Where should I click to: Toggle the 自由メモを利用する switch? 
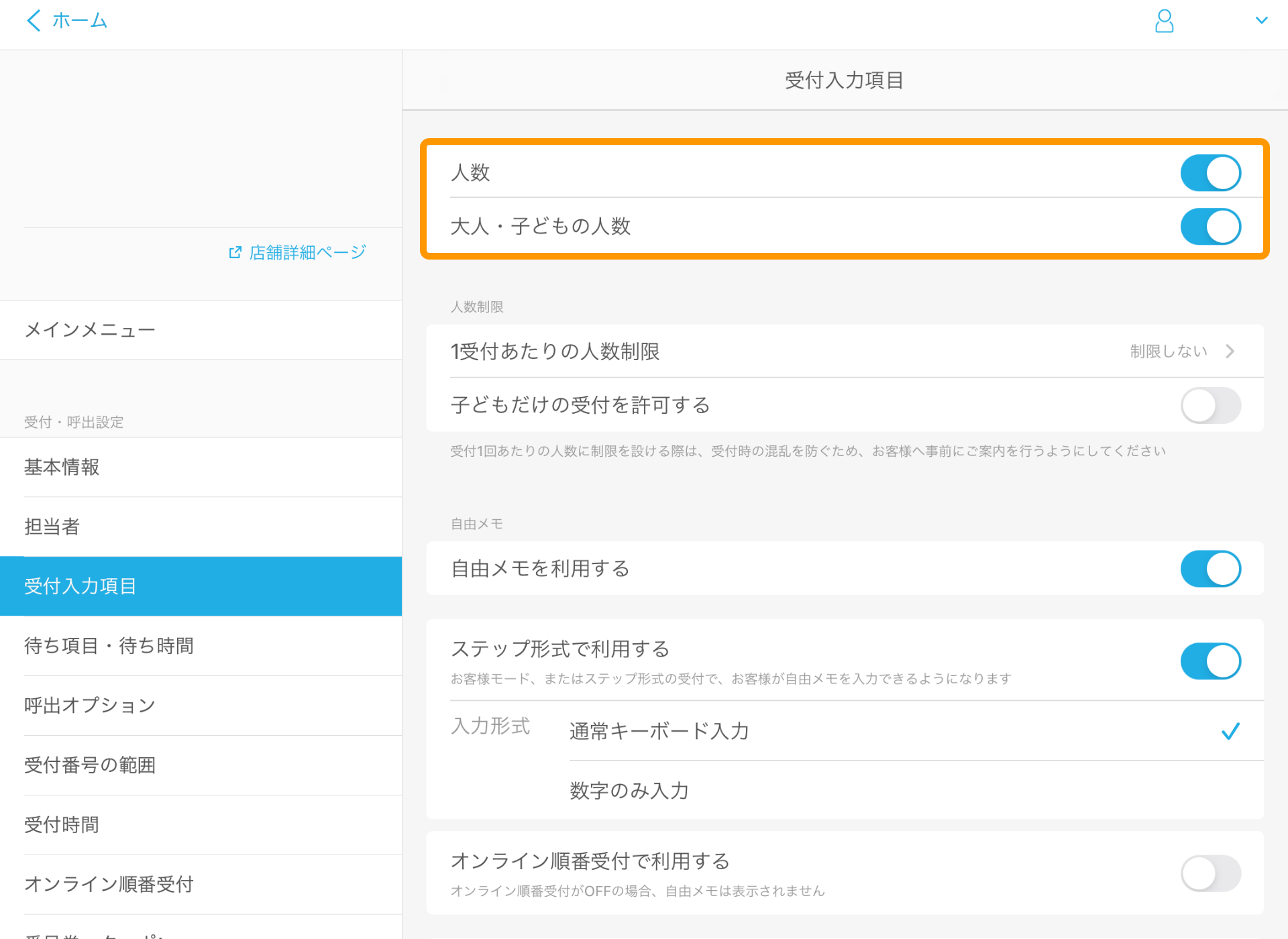point(1210,568)
